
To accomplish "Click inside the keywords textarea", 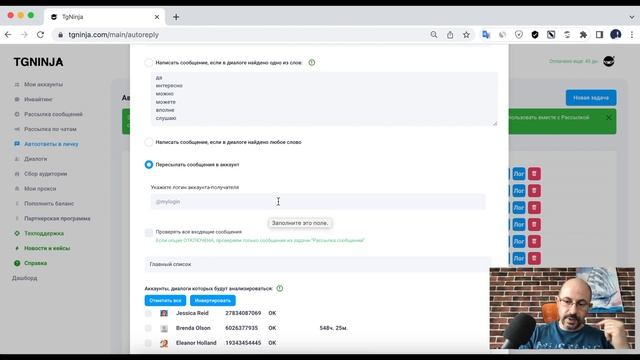I will click(x=324, y=99).
